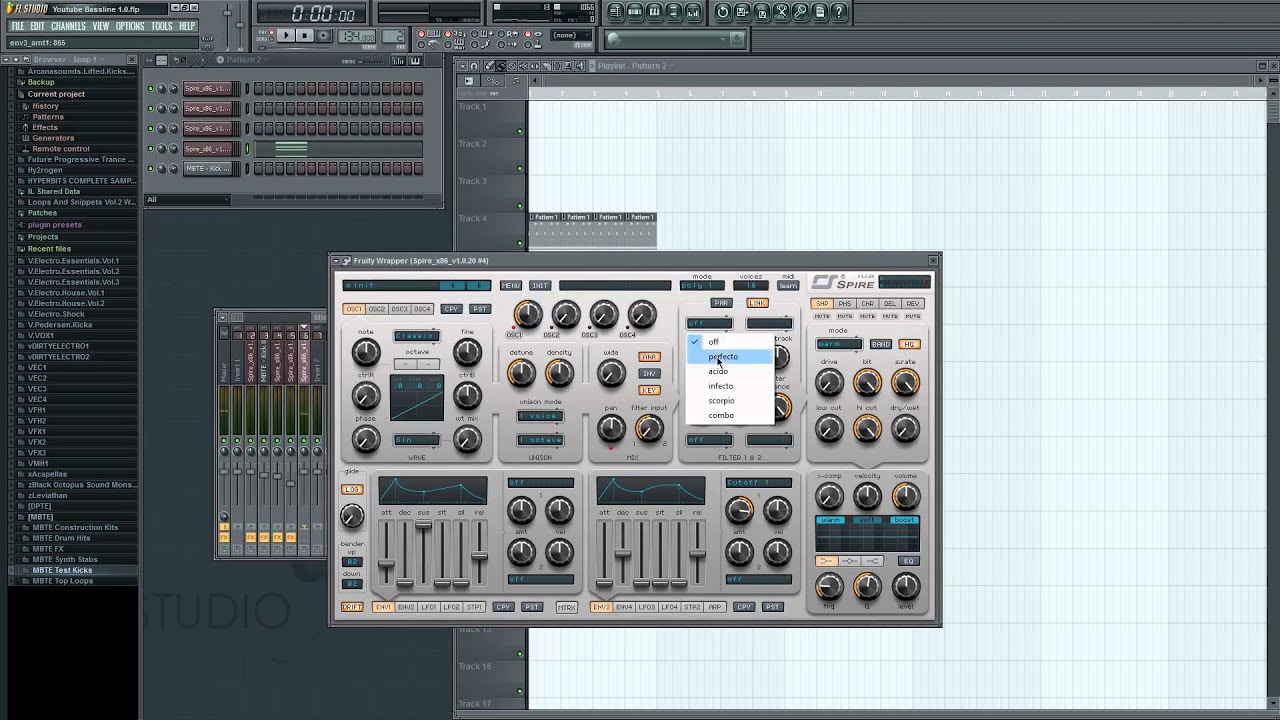
Task: Choose combo from the filter type list
Action: point(730,415)
